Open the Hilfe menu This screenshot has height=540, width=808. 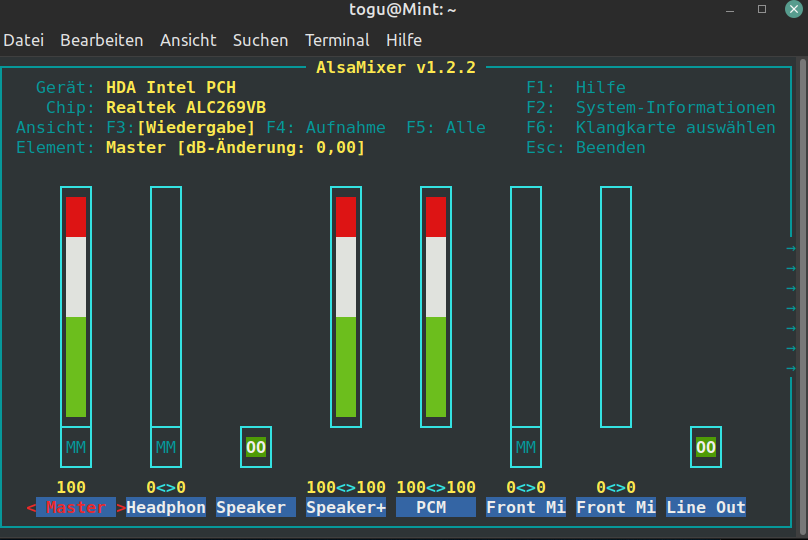pos(404,40)
